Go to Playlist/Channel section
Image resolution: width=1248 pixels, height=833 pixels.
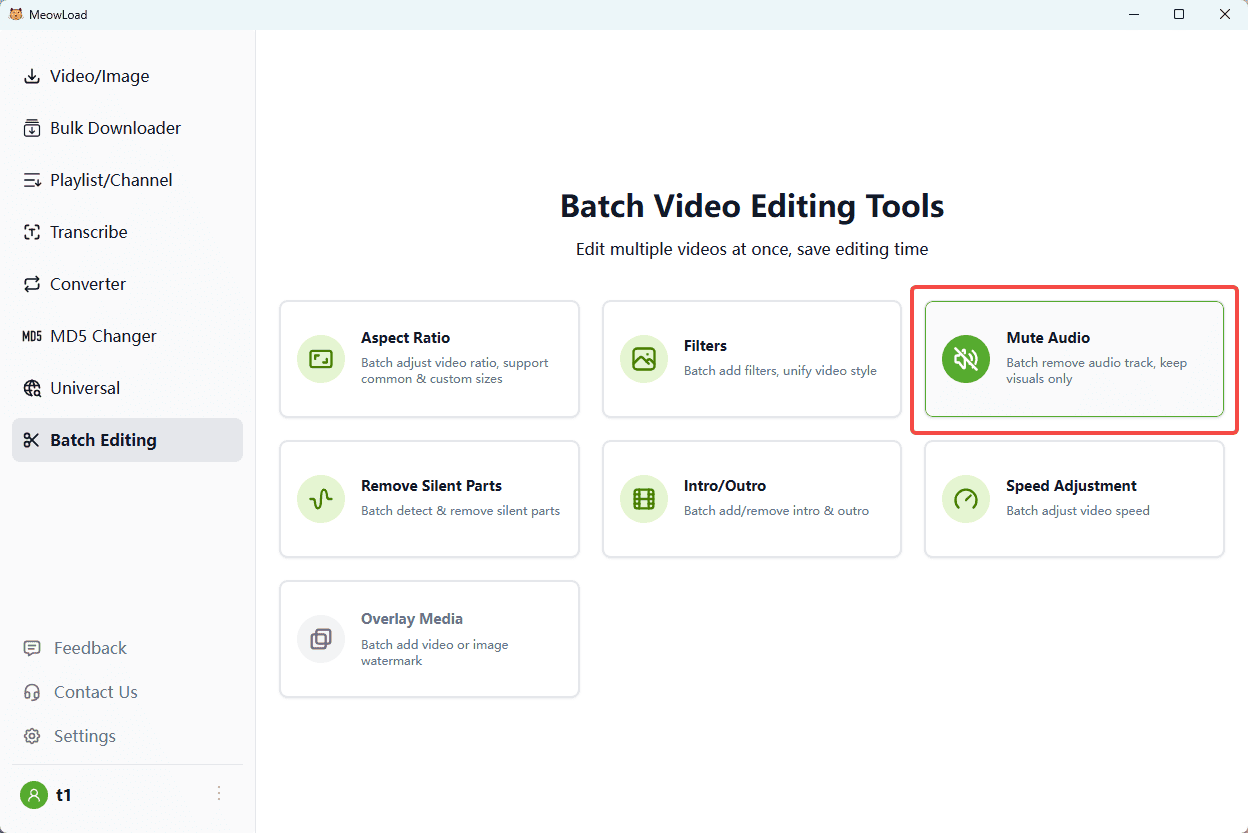point(111,180)
